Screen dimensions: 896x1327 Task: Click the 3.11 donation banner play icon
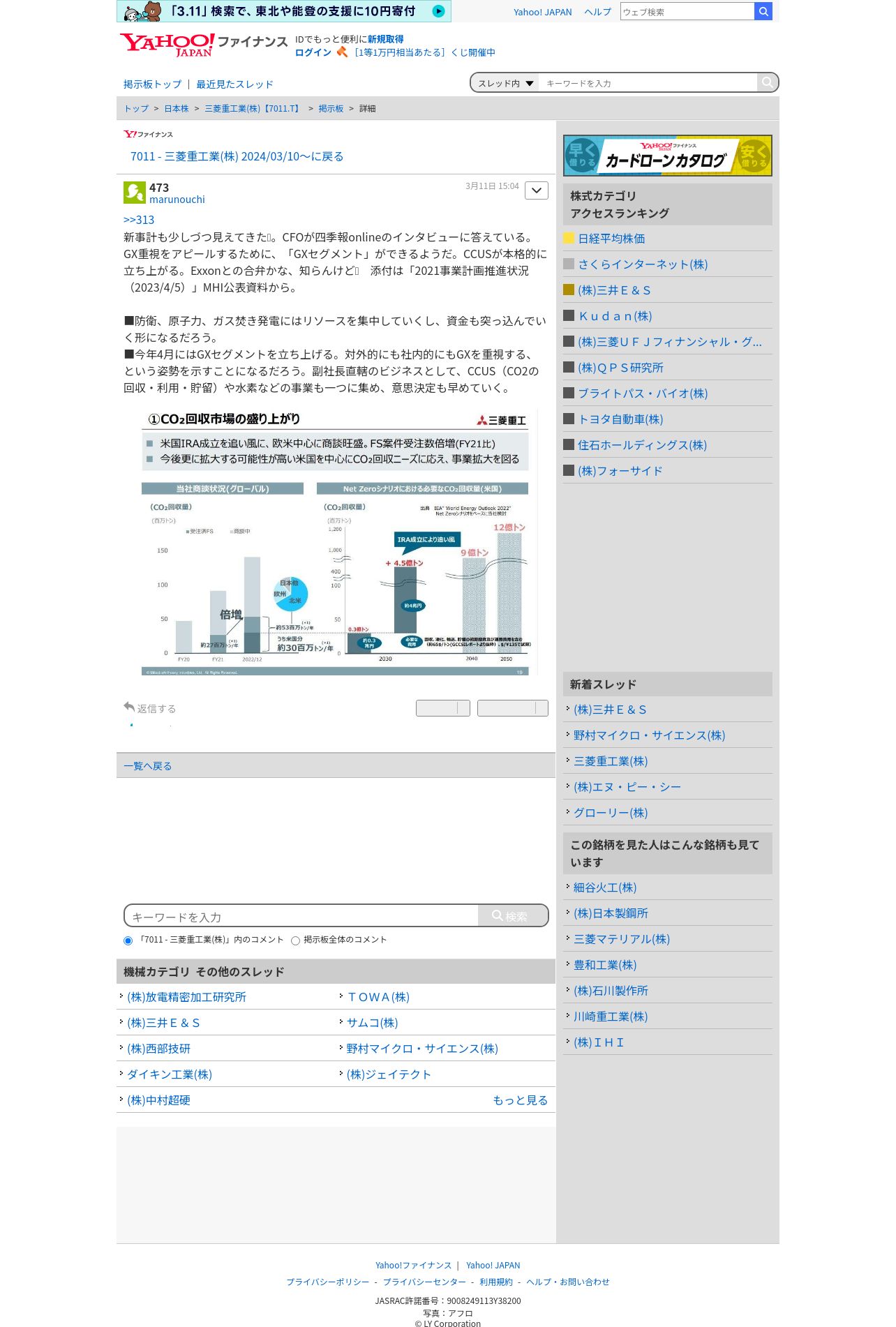tap(438, 11)
